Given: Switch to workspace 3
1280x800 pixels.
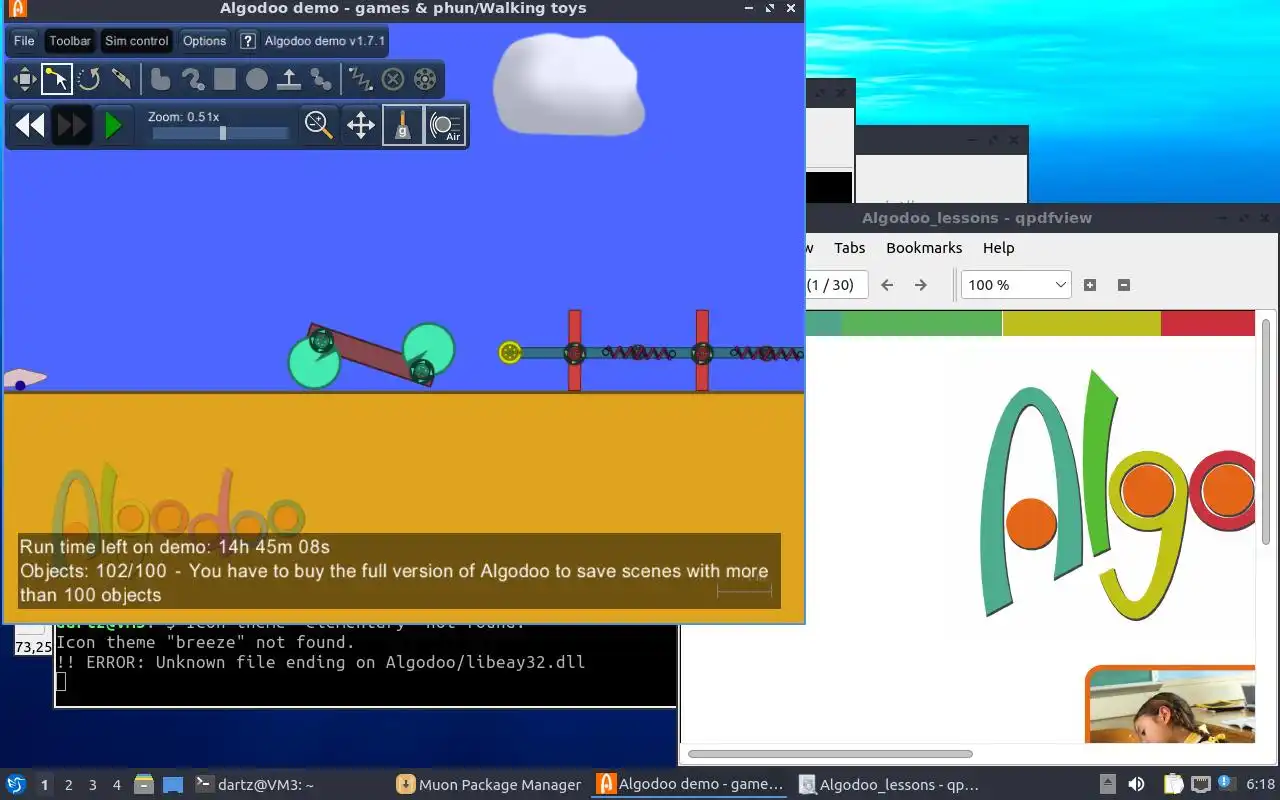Looking at the screenshot, I should (93, 785).
